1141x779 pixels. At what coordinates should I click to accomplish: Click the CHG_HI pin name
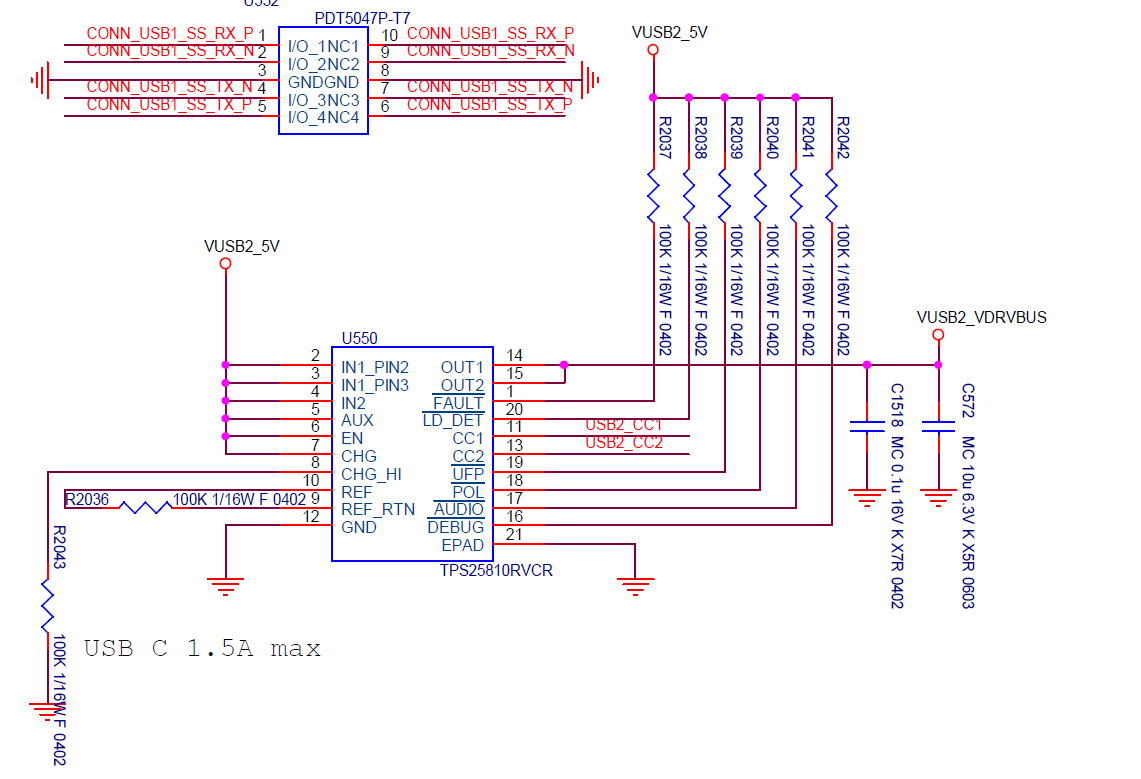click(371, 474)
